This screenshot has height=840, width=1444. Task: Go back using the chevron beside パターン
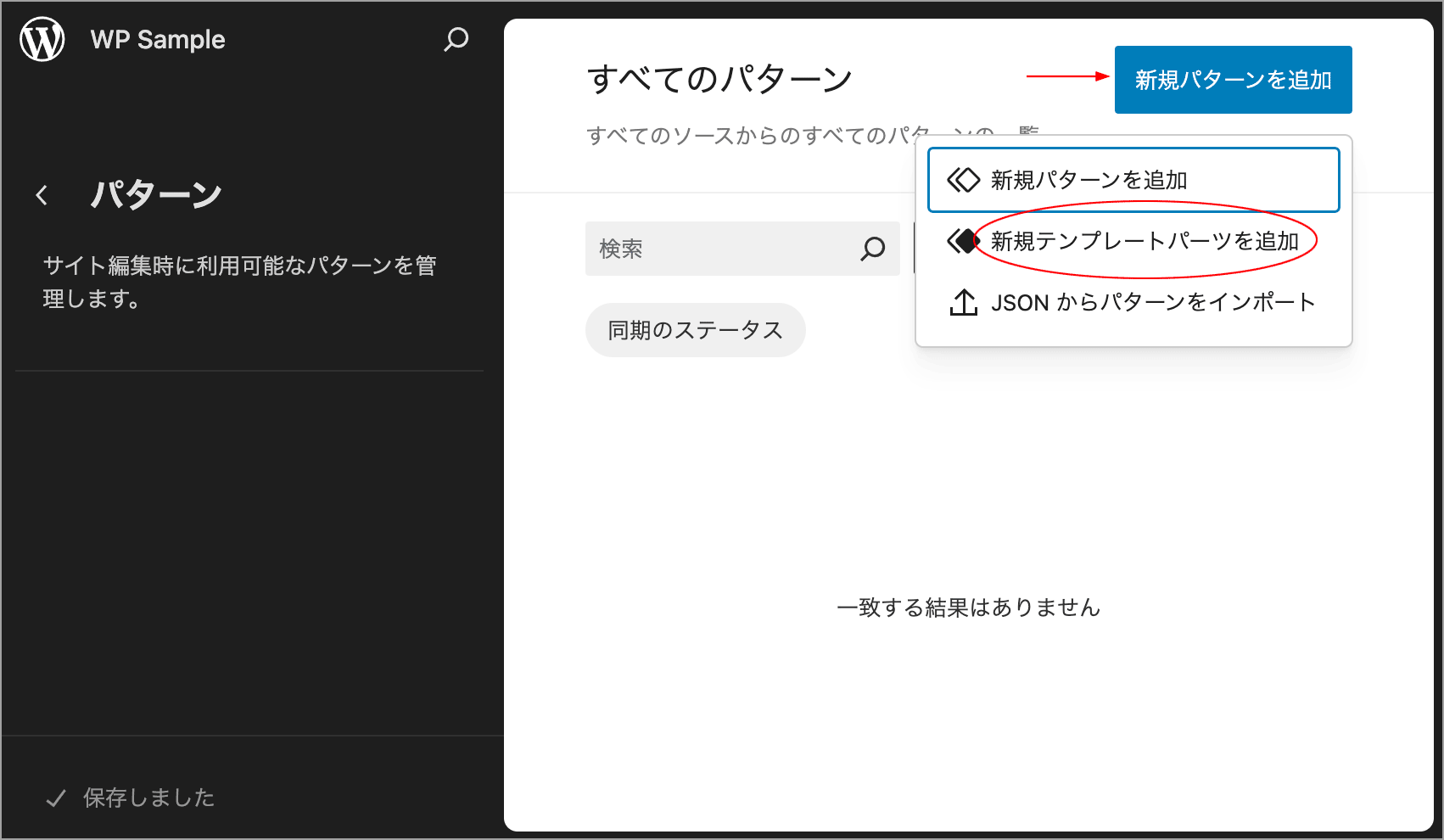pyautogui.click(x=42, y=195)
